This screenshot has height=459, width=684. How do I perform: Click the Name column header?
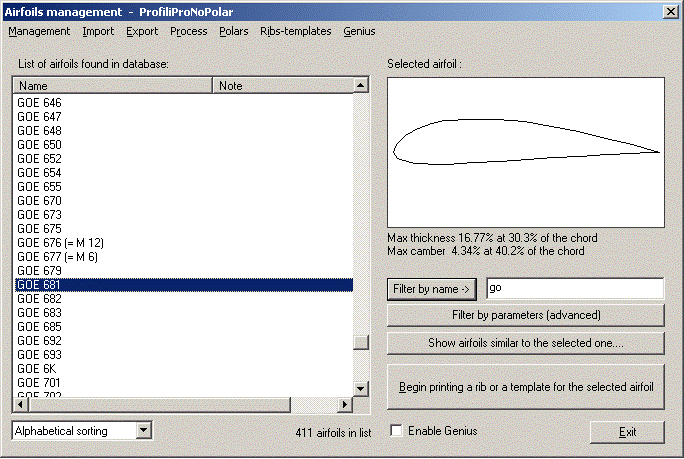click(114, 86)
